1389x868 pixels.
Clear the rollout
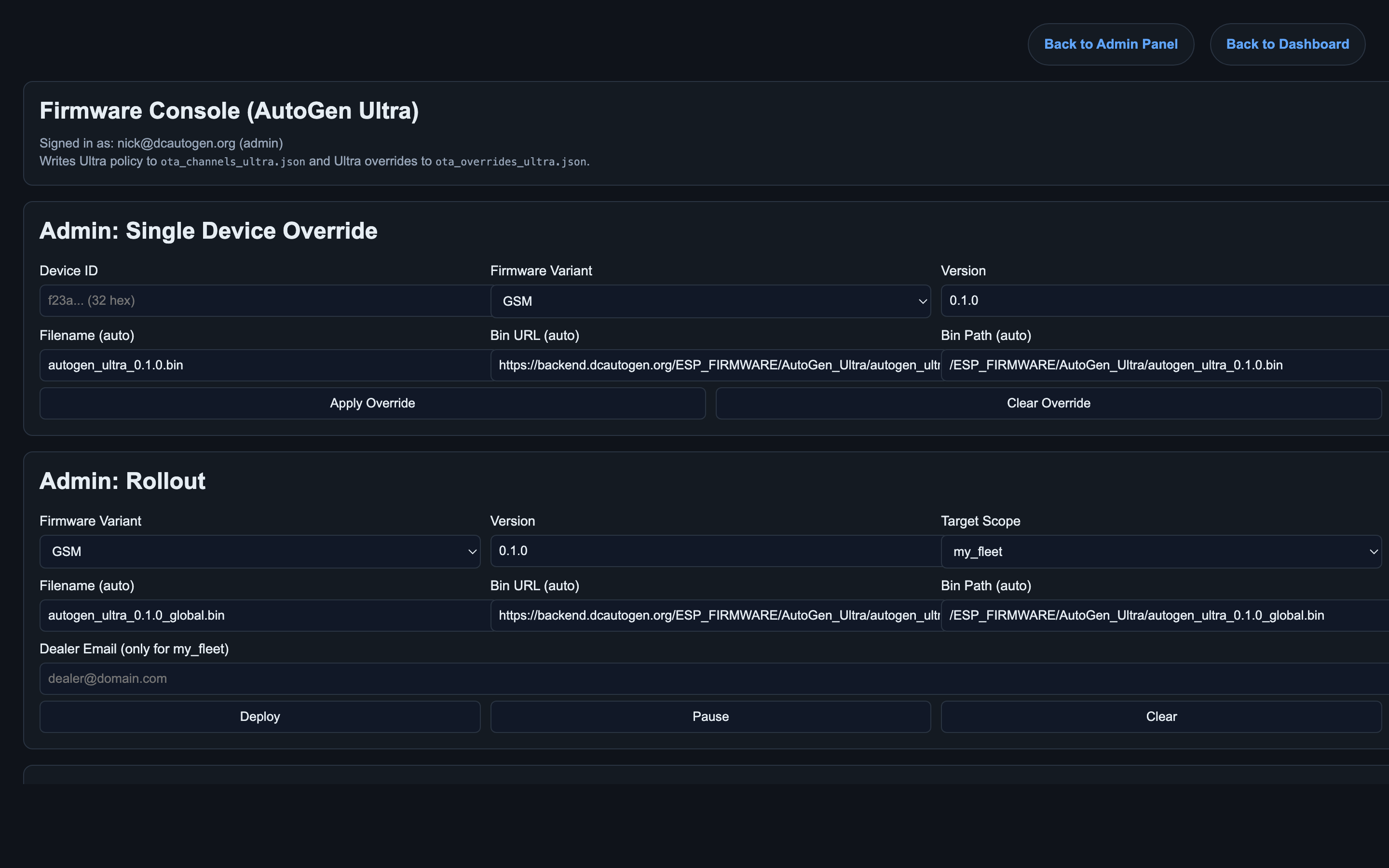(x=1161, y=717)
